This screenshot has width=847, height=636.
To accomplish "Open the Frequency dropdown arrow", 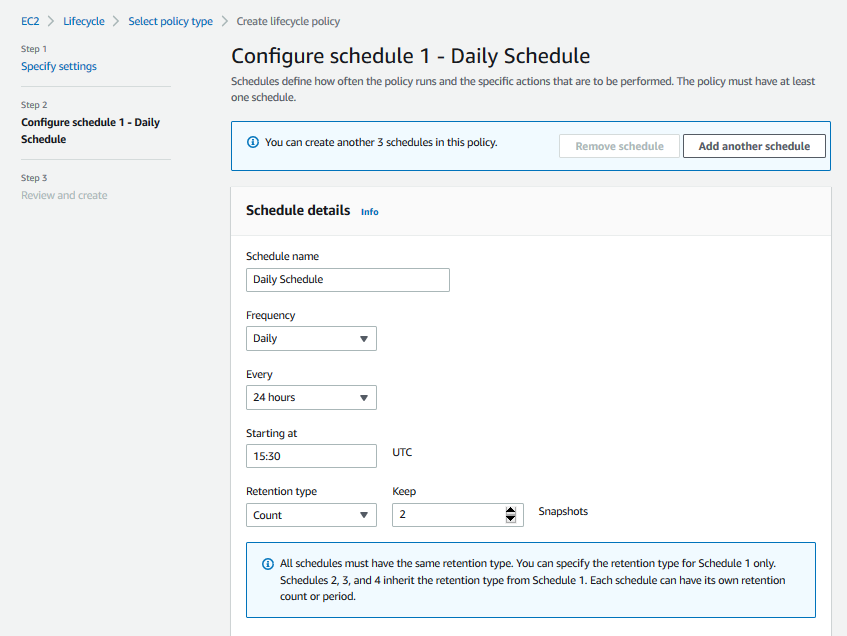I will [364, 338].
